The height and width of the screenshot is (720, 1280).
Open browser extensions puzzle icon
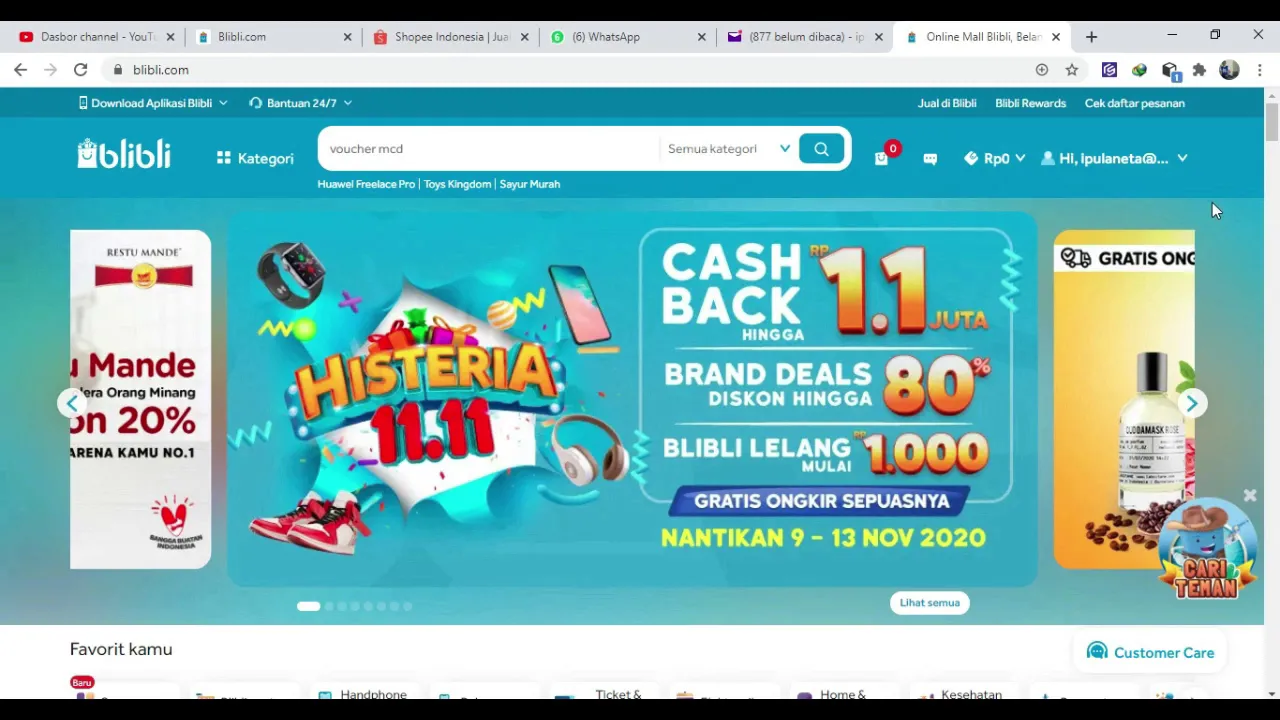(1199, 70)
